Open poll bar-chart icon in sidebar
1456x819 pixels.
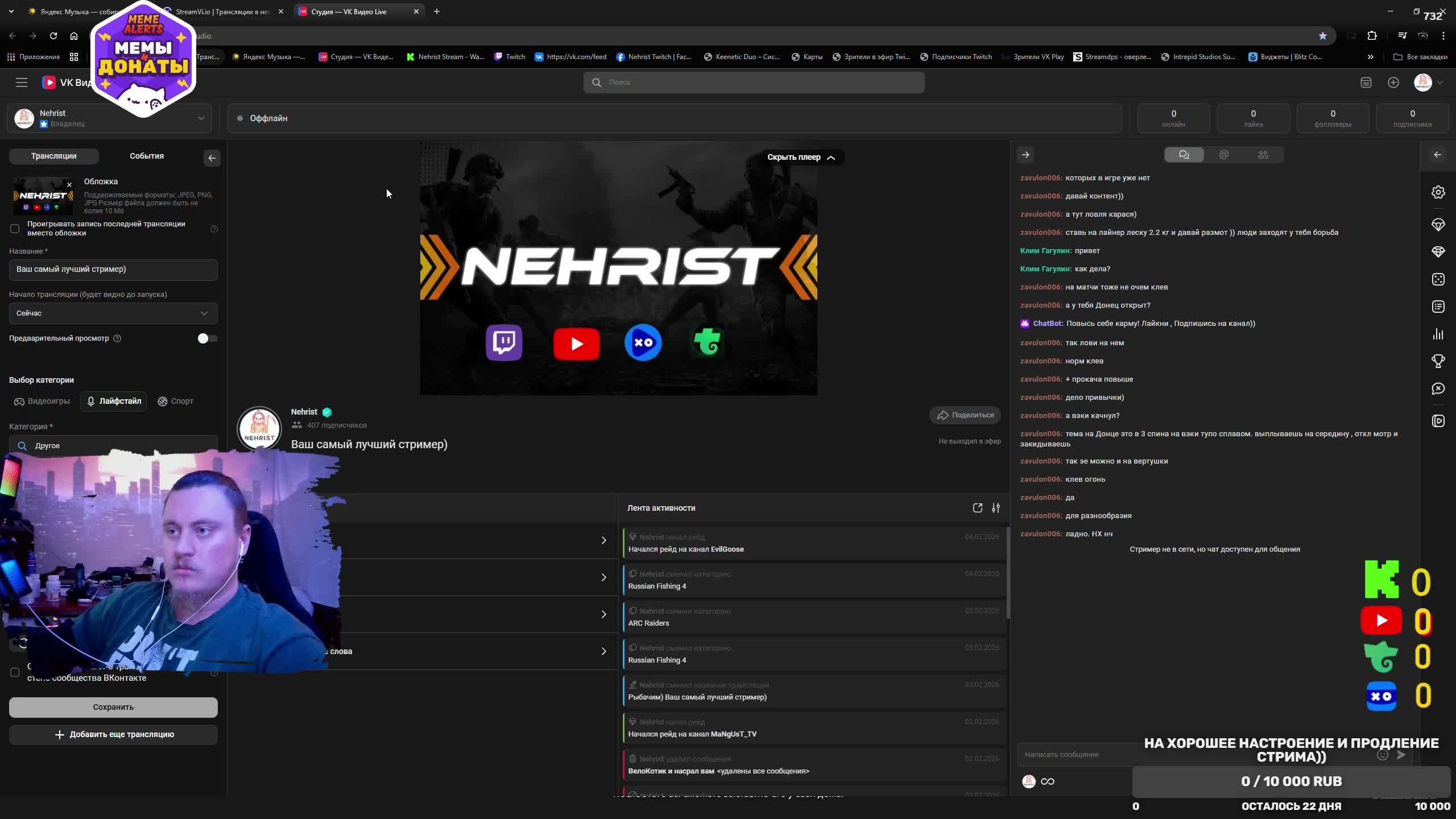point(1438,334)
